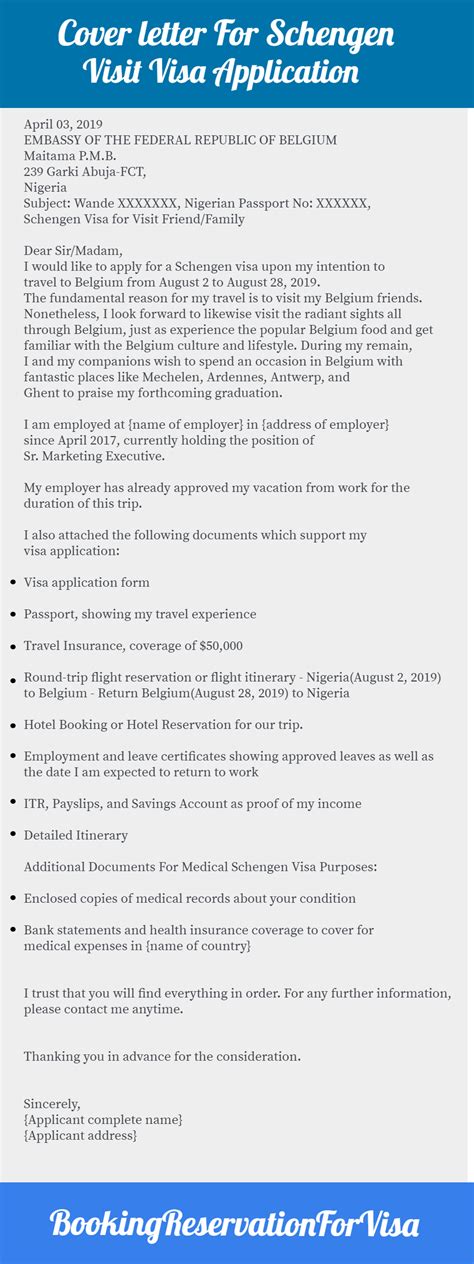Viewport: 474px width, 1264px height.
Task: Click the bullet before Passport travel experience
Action: [x=11, y=614]
